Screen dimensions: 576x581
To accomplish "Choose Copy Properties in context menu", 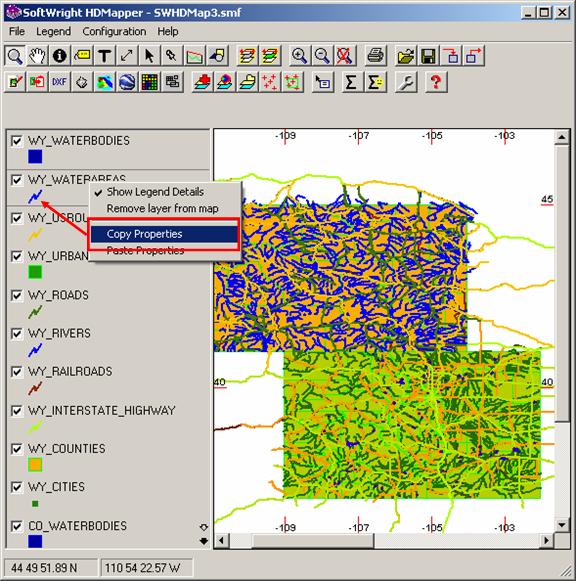I will click(x=164, y=234).
